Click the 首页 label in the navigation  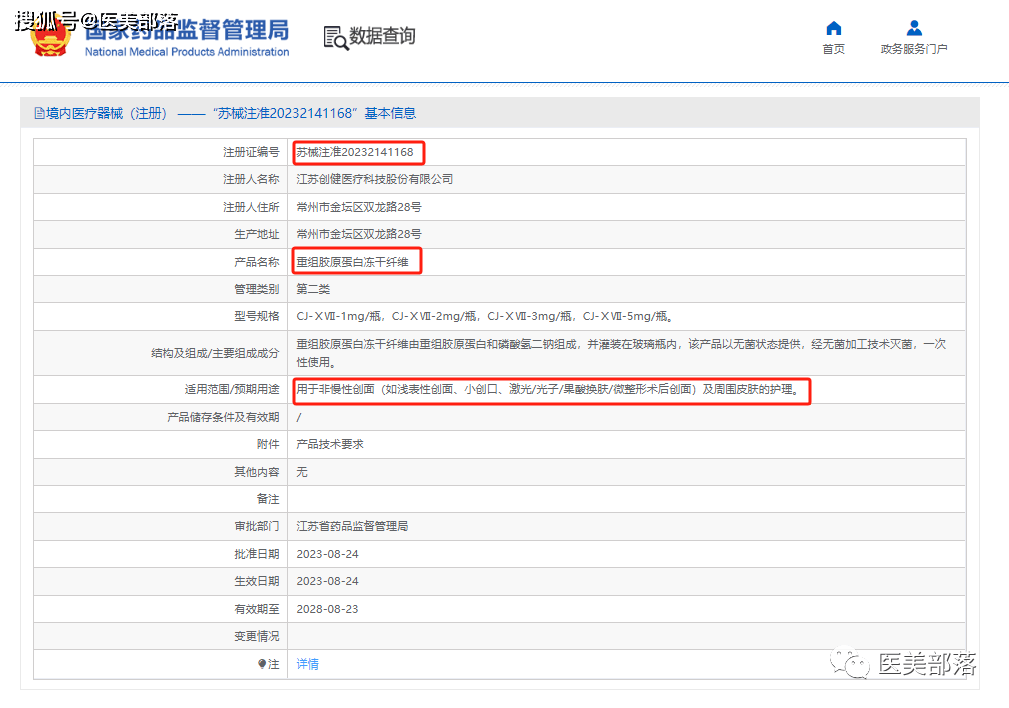833,49
